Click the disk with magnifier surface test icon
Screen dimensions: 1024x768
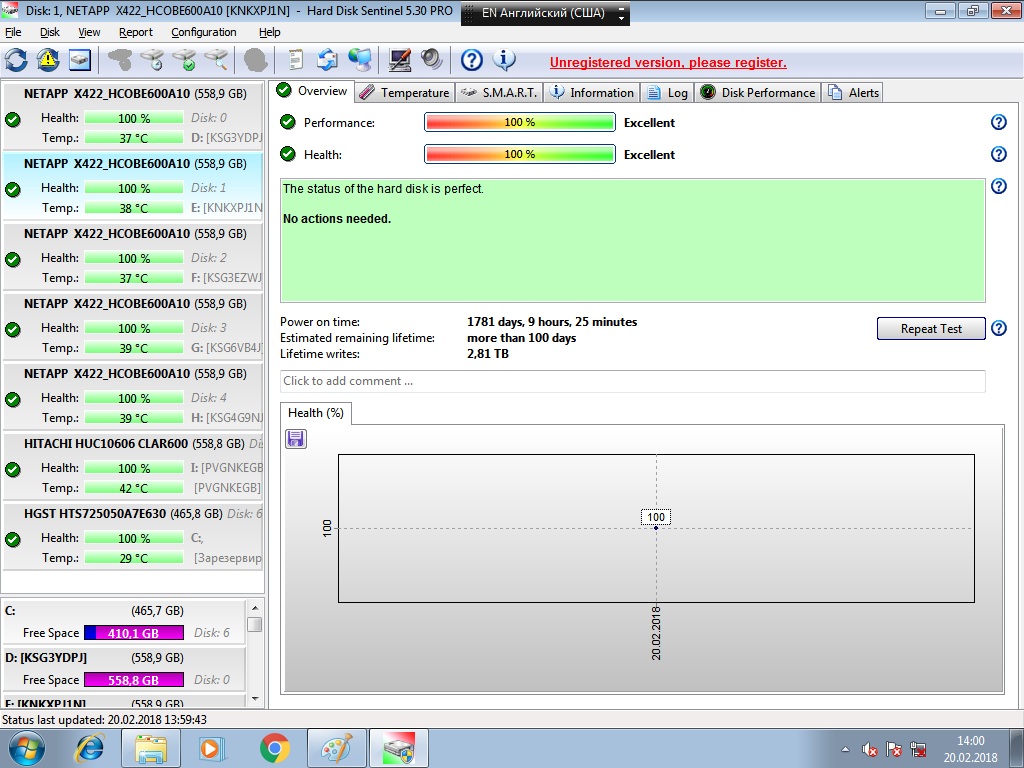tap(216, 60)
